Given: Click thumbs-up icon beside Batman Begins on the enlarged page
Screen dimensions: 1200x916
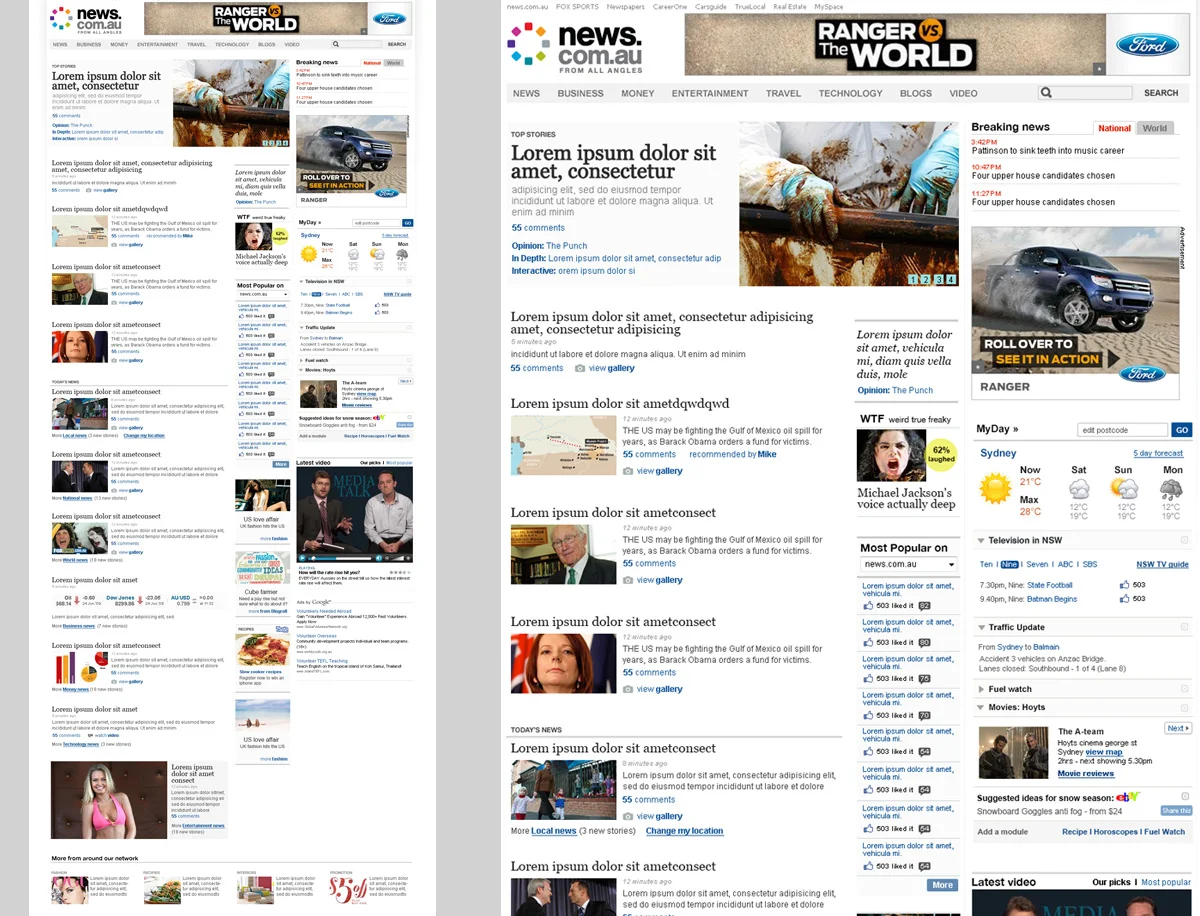Looking at the screenshot, I should 1124,599.
